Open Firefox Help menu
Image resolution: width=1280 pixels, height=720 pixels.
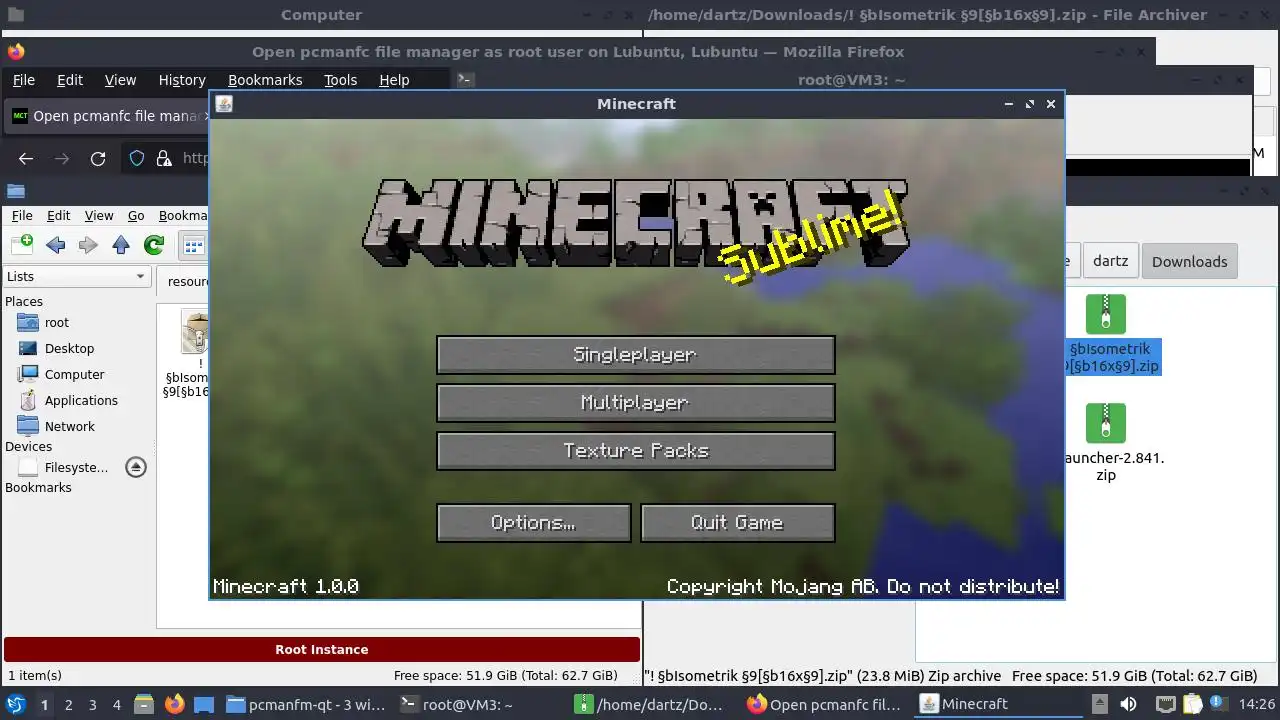(394, 80)
